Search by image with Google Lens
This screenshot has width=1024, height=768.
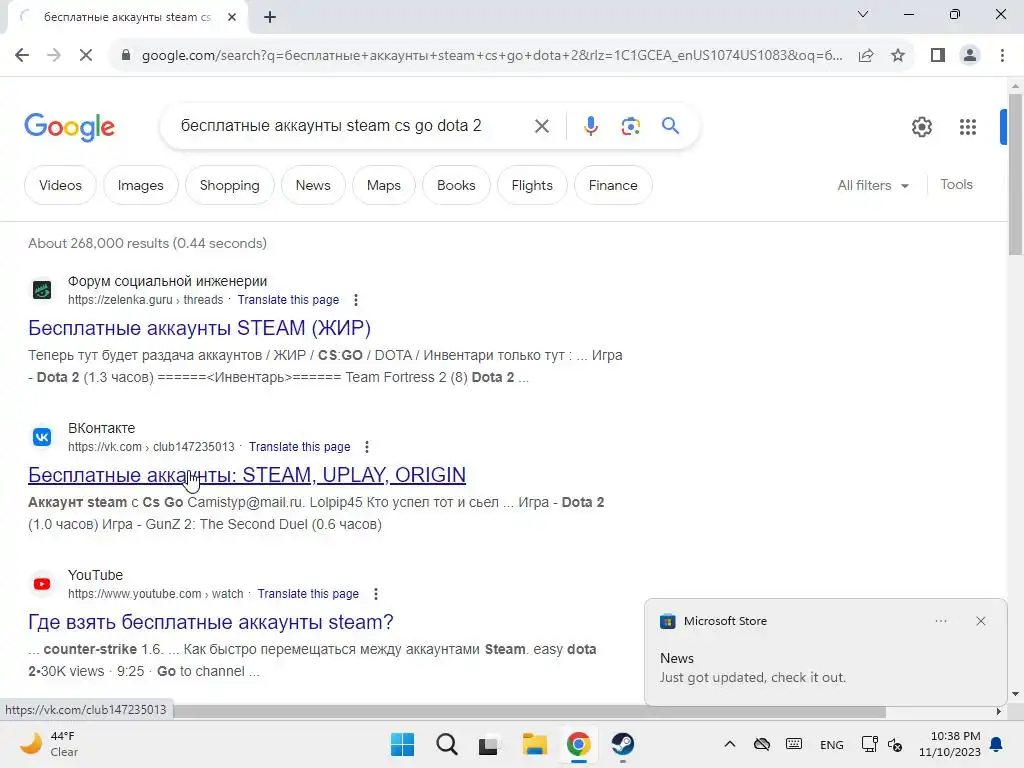point(630,126)
